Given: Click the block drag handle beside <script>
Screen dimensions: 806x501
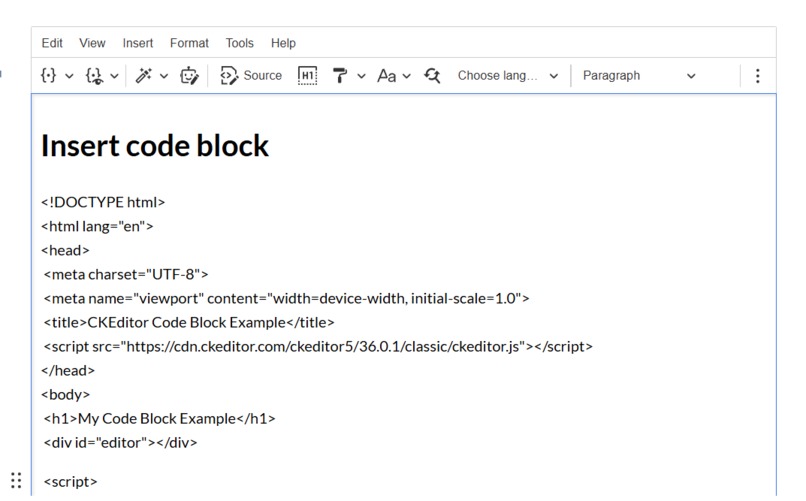Looking at the screenshot, I should [x=16, y=480].
